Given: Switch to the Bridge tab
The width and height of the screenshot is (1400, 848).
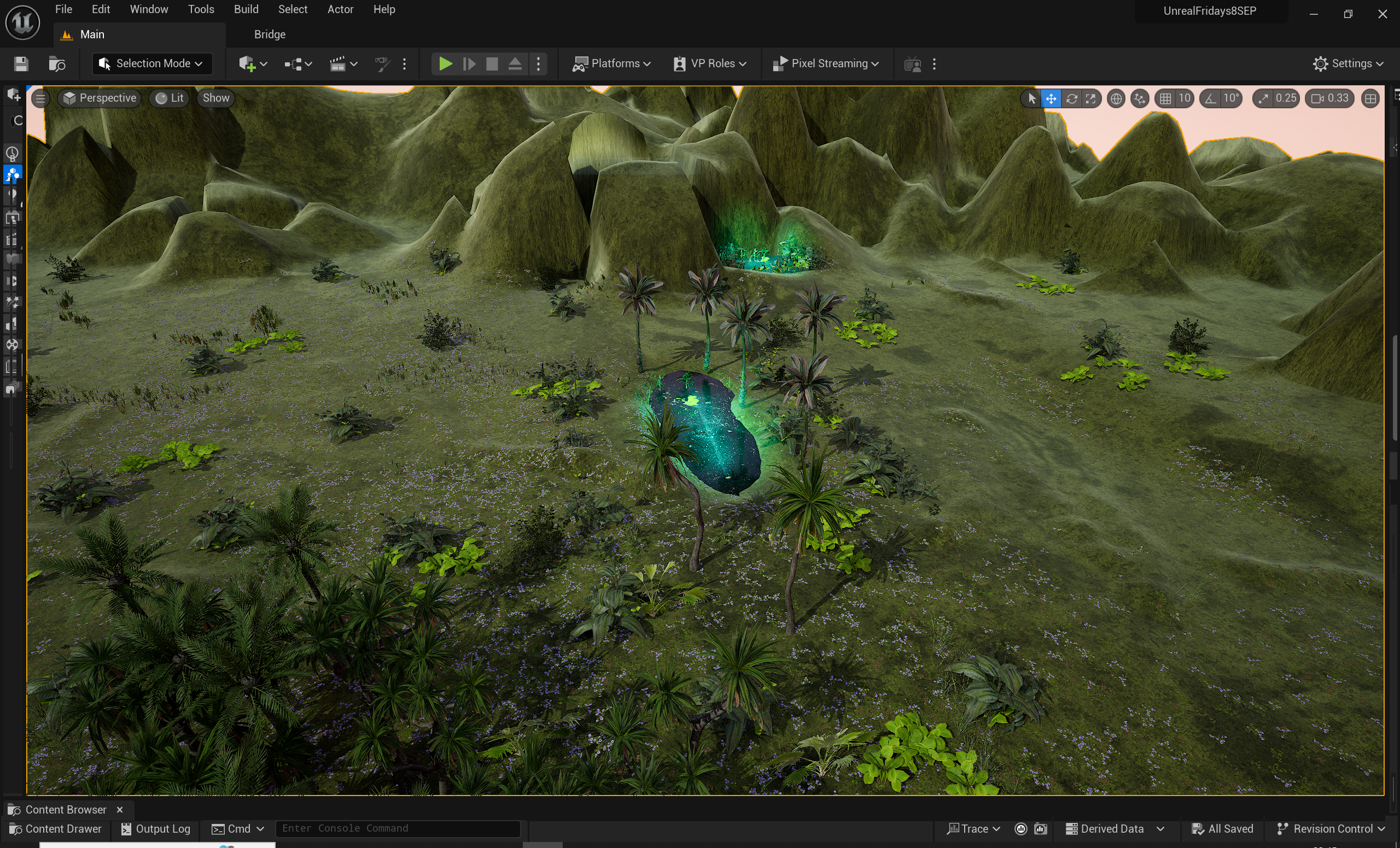Looking at the screenshot, I should coord(269,34).
